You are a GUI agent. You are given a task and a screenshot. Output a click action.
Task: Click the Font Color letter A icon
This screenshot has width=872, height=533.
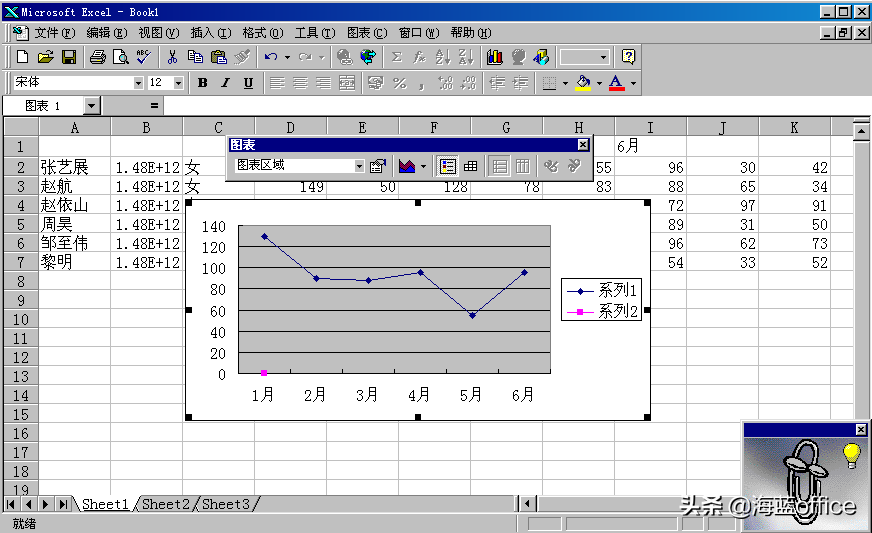pos(616,83)
